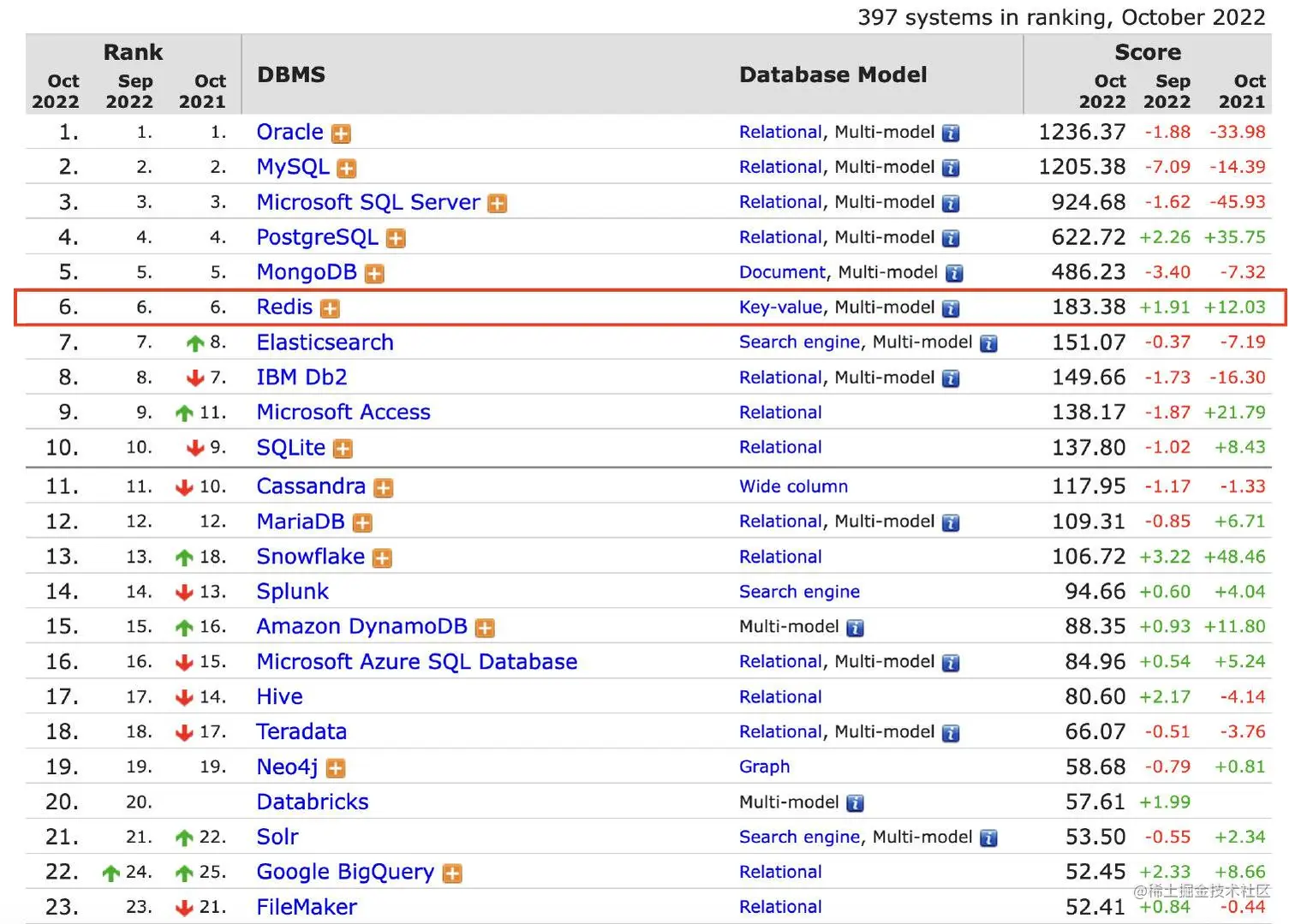Open the plus icon next to SQLite

coord(343,449)
